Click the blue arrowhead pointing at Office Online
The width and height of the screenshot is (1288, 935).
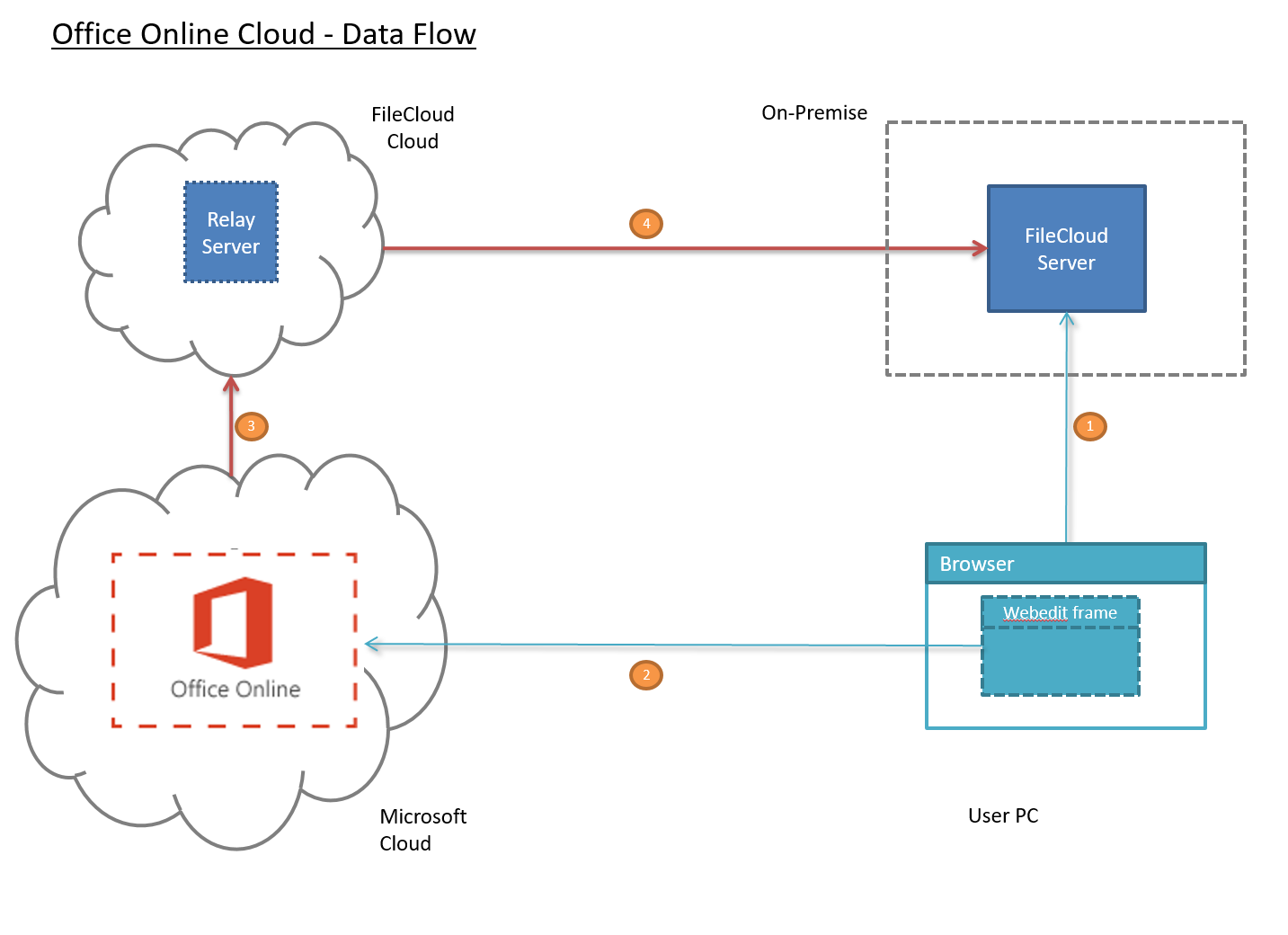pyautogui.click(x=372, y=644)
